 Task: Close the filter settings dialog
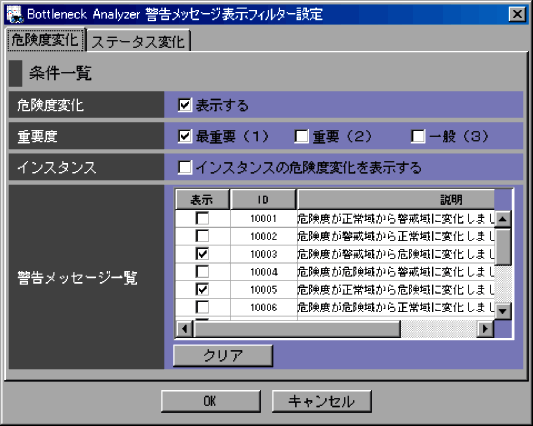click(x=517, y=14)
